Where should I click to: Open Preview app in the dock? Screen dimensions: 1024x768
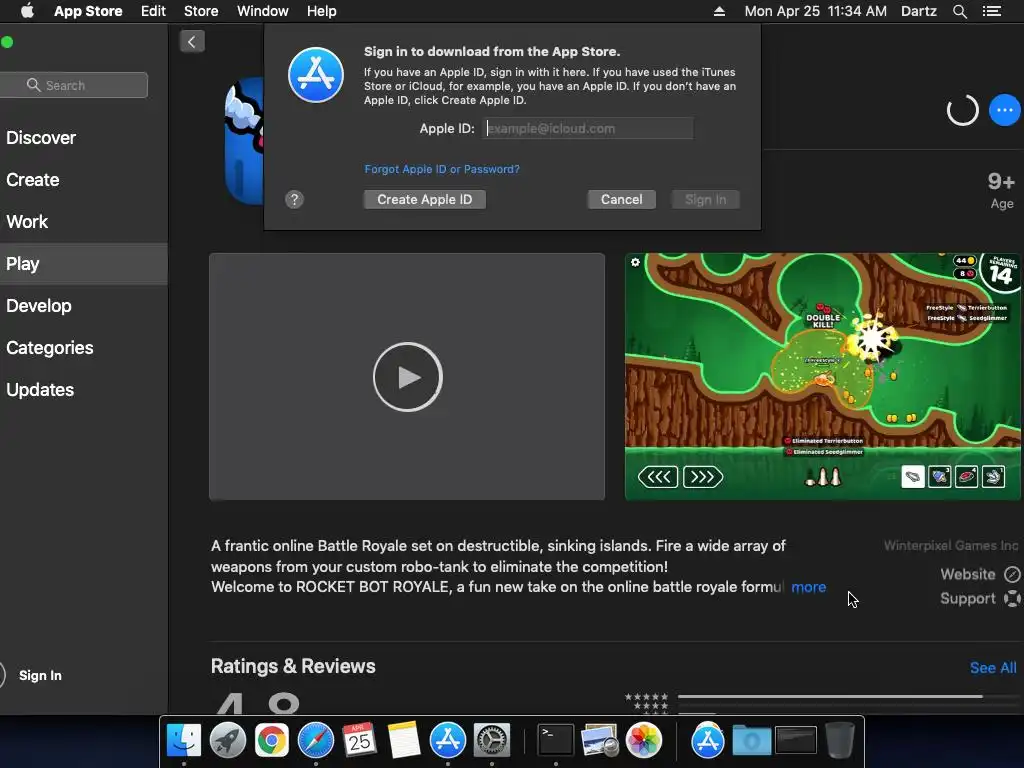pyautogui.click(x=600, y=741)
